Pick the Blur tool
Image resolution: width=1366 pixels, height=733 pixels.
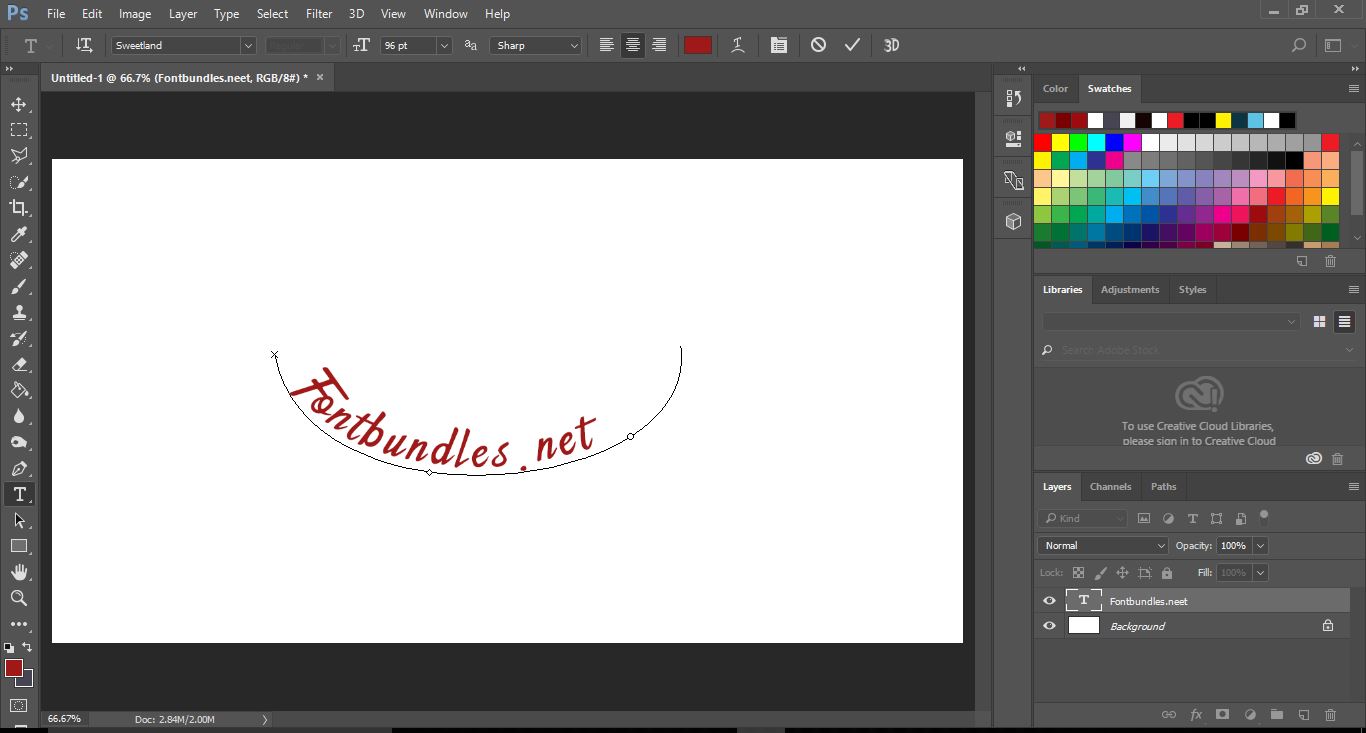[x=19, y=416]
